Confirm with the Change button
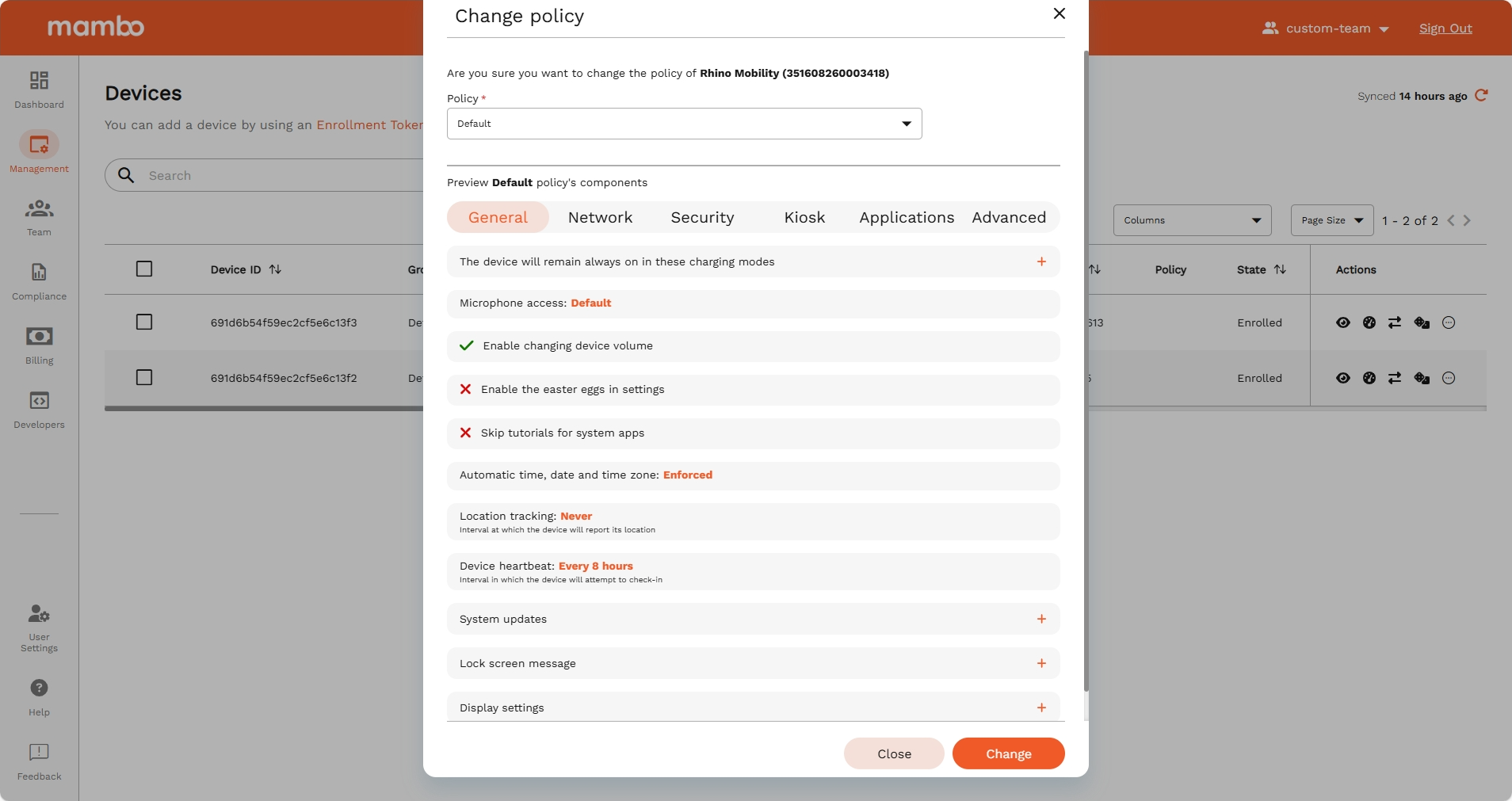 point(1007,753)
